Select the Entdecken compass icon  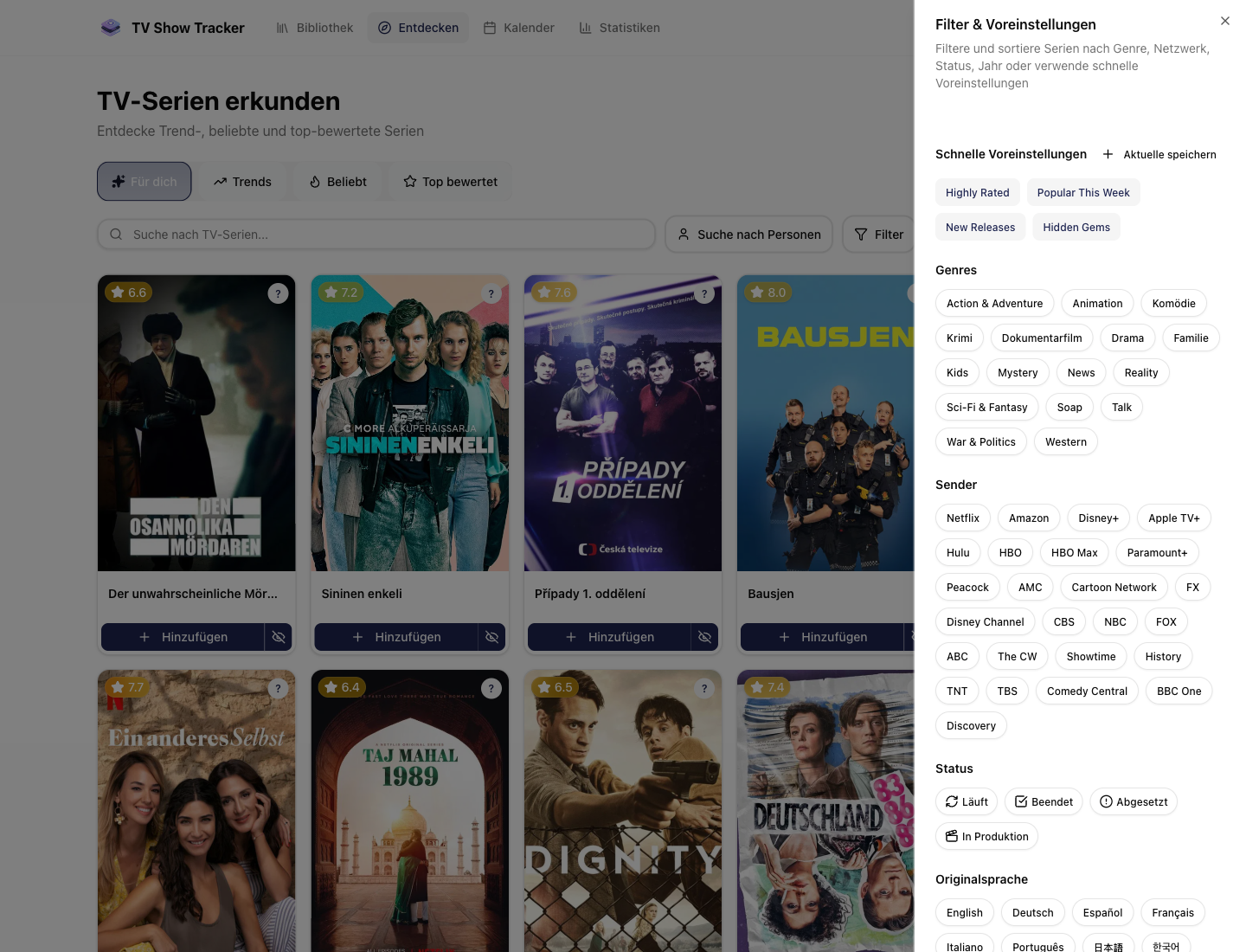click(x=384, y=28)
